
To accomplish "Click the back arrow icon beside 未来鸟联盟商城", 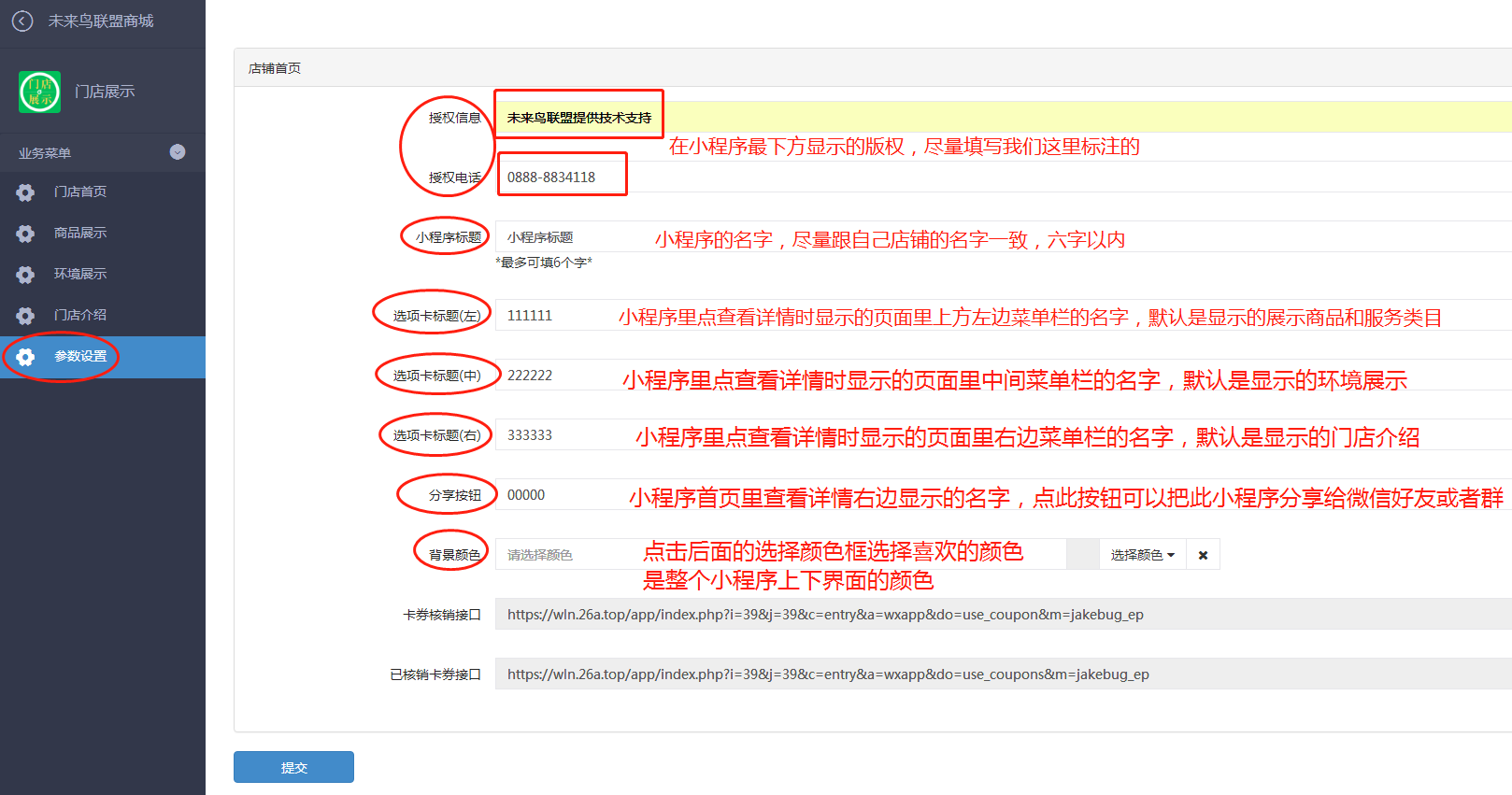I will click(22, 21).
